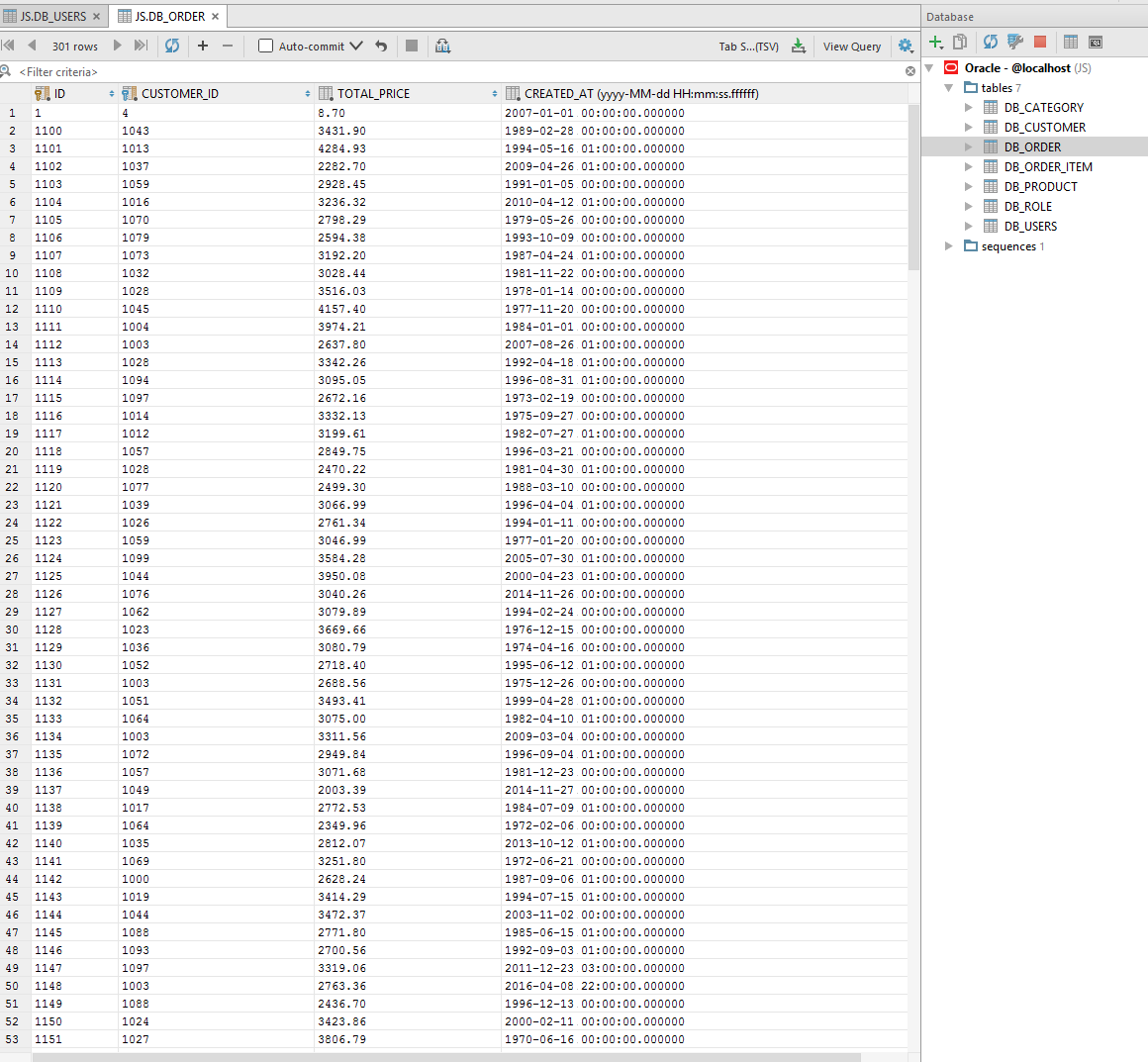
Task: Go to next page of rows
Action: pyautogui.click(x=117, y=46)
